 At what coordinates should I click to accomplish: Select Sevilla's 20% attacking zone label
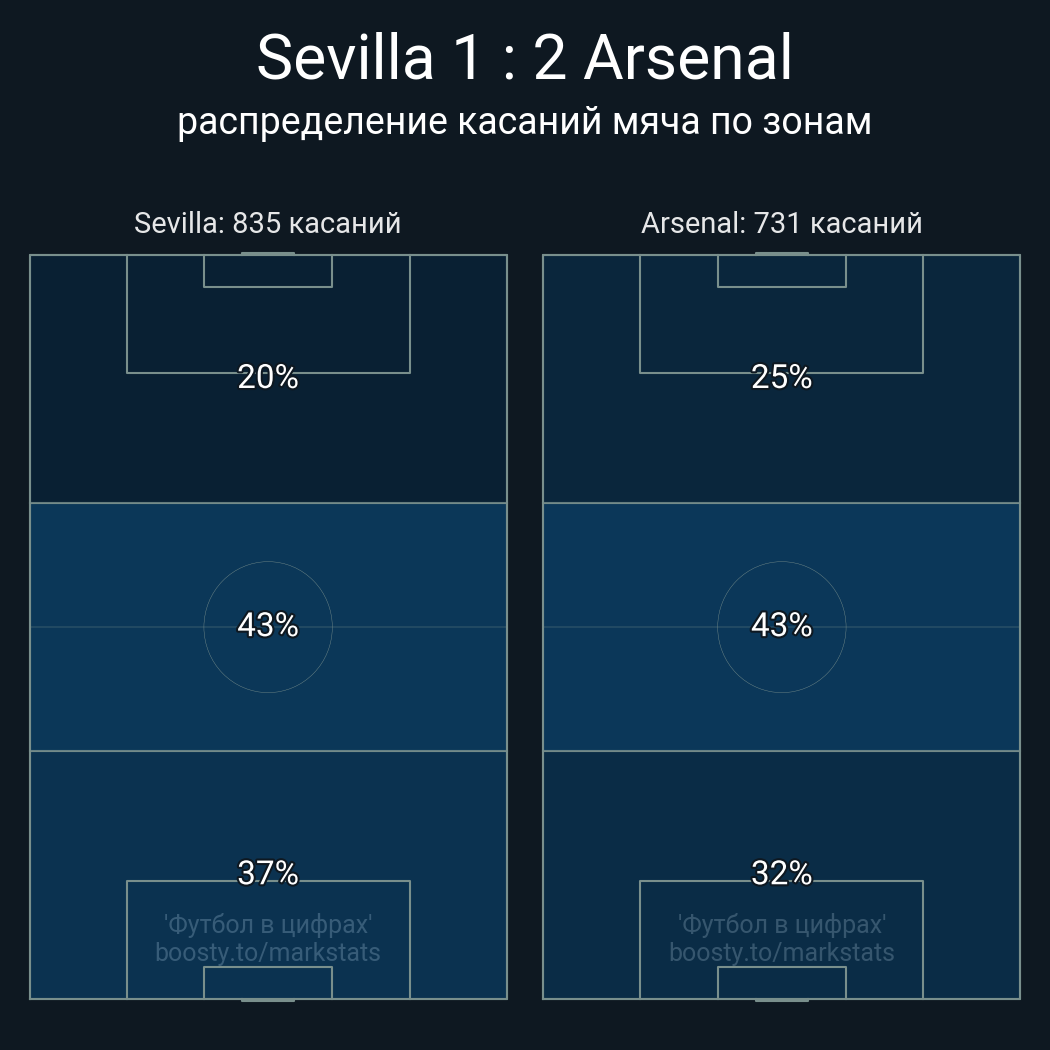point(268,377)
